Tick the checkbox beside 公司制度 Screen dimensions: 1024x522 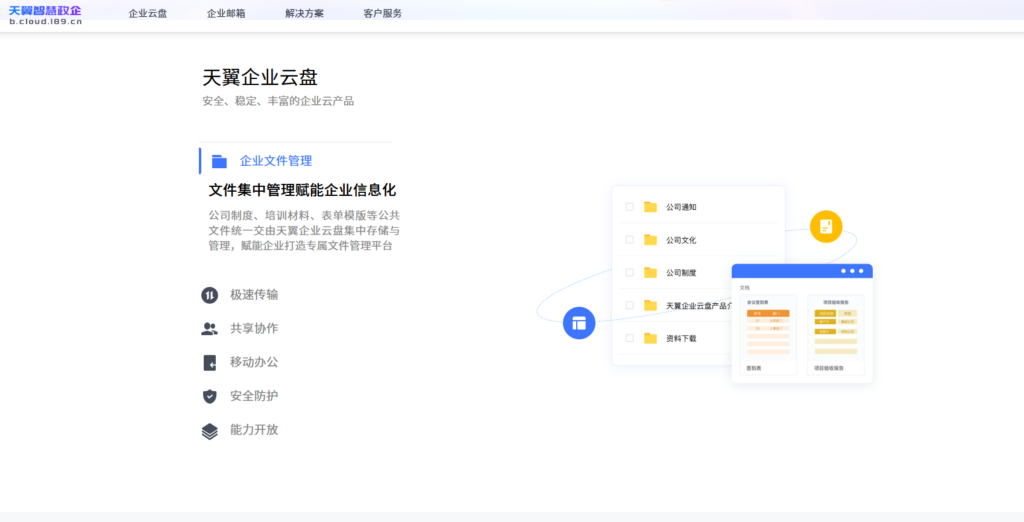click(x=630, y=272)
